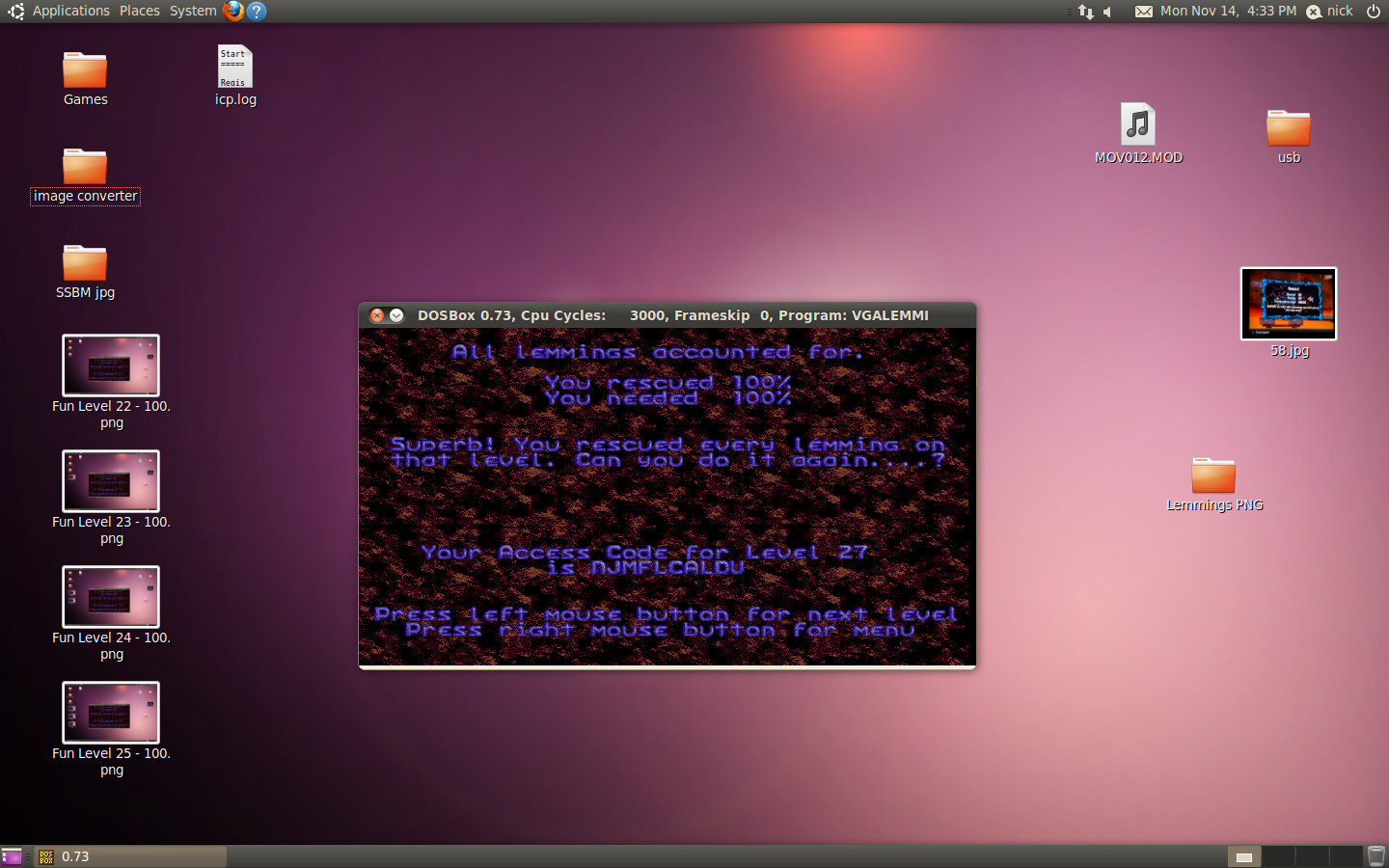1389x868 pixels.
Task: Click the help question mark launcher
Action: coord(257,11)
